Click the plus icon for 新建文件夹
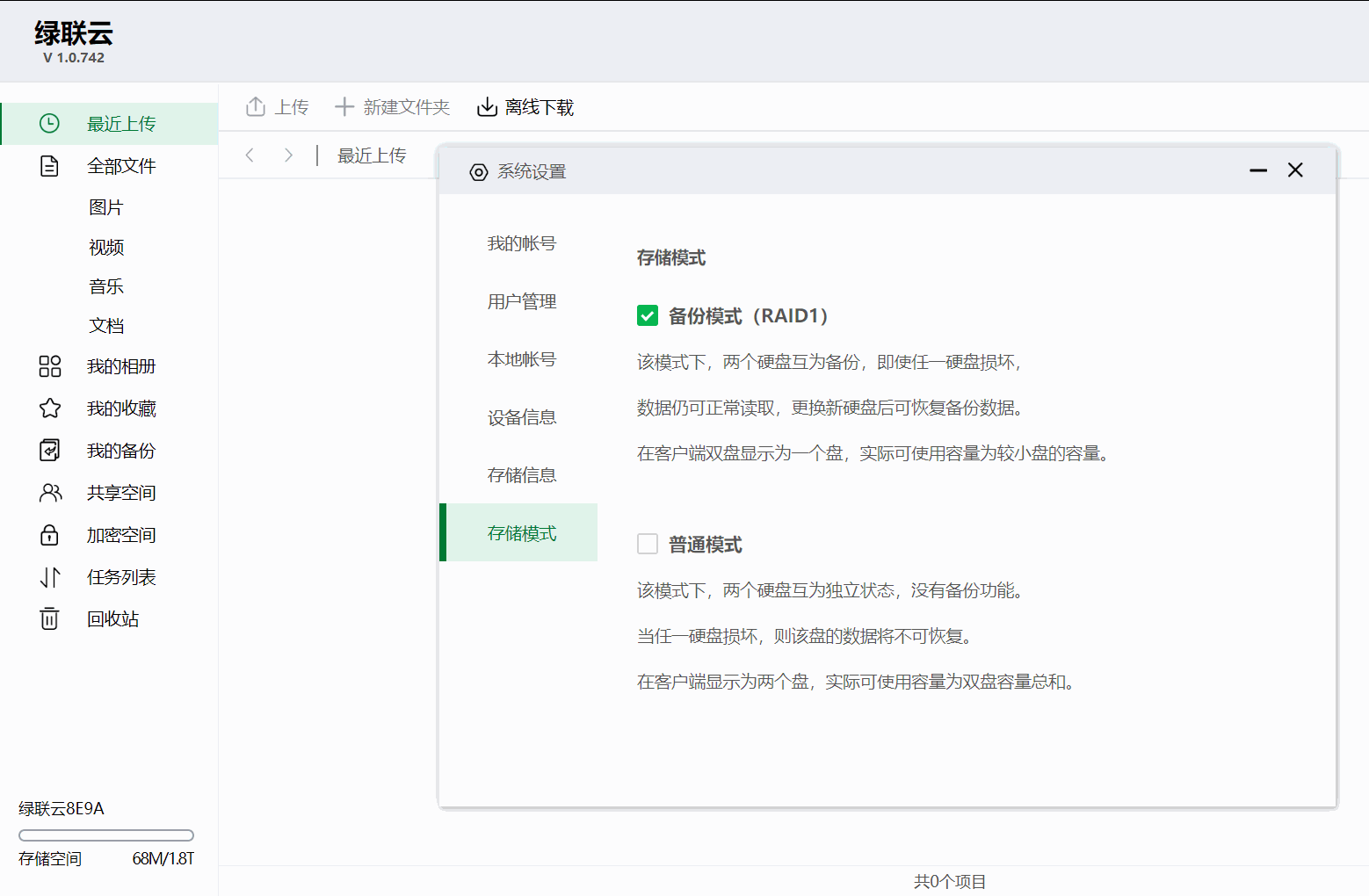The width and height of the screenshot is (1369, 896). (344, 107)
